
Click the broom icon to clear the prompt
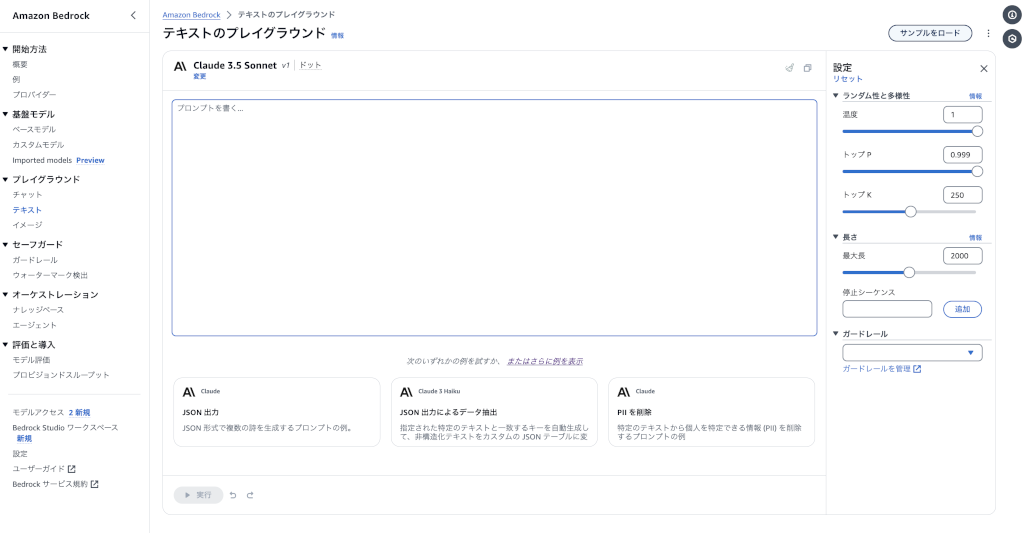[790, 68]
